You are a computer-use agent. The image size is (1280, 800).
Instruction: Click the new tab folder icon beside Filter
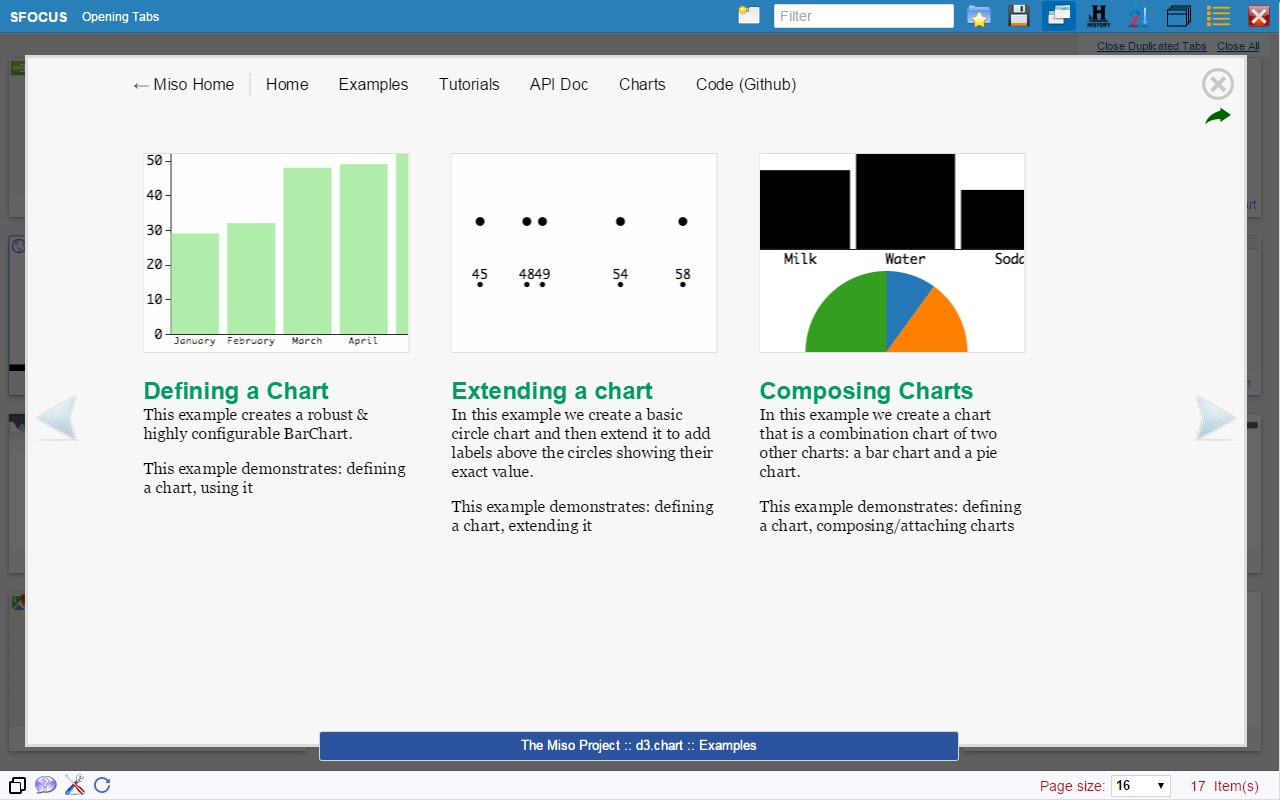click(x=749, y=15)
